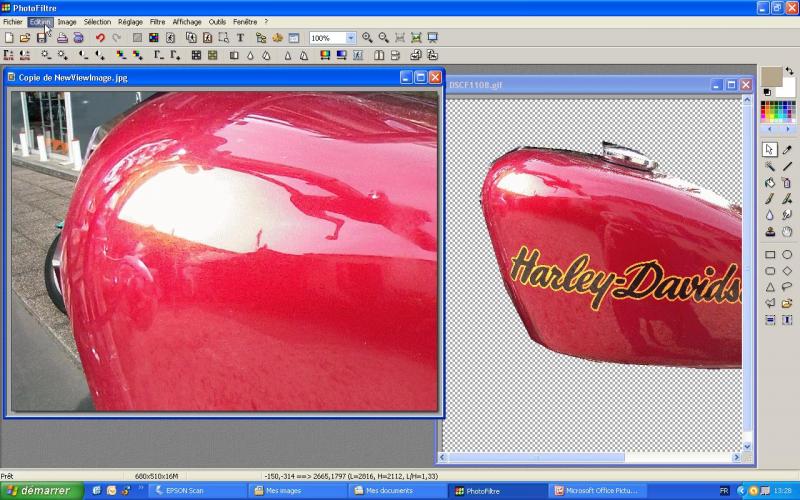Open the Filtre menu
This screenshot has width=800, height=500.
pyautogui.click(x=157, y=22)
